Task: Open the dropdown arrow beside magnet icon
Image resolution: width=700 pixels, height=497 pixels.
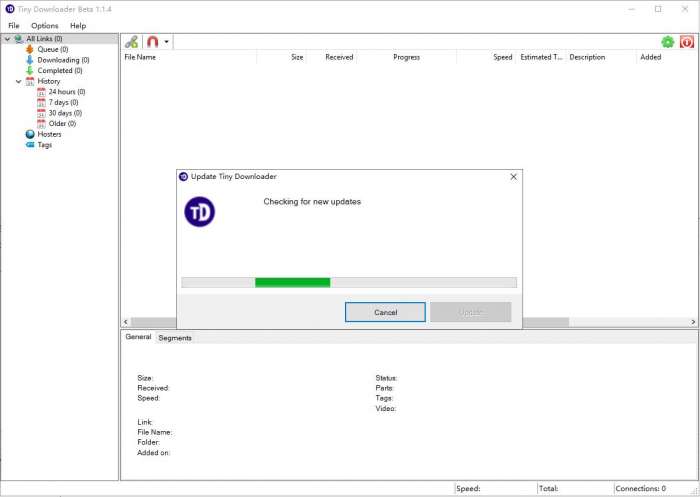Action: point(166,42)
